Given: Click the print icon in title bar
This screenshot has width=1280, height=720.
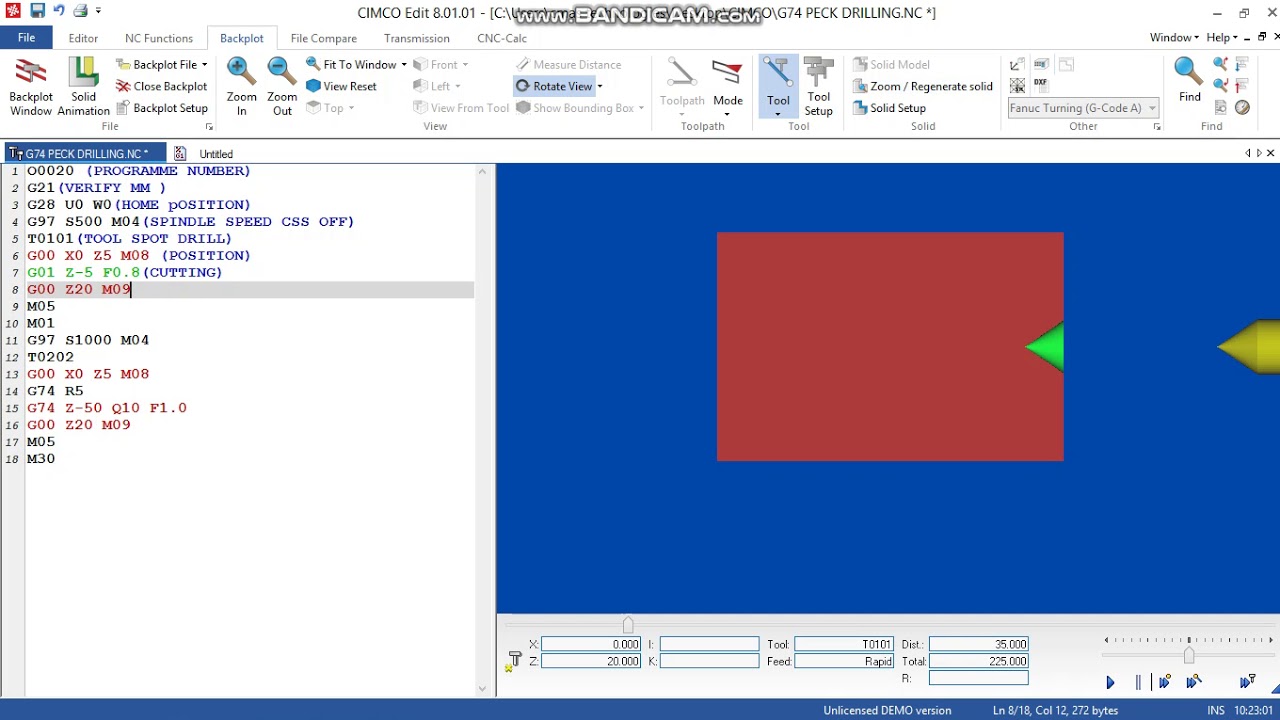Looking at the screenshot, I should point(80,11).
